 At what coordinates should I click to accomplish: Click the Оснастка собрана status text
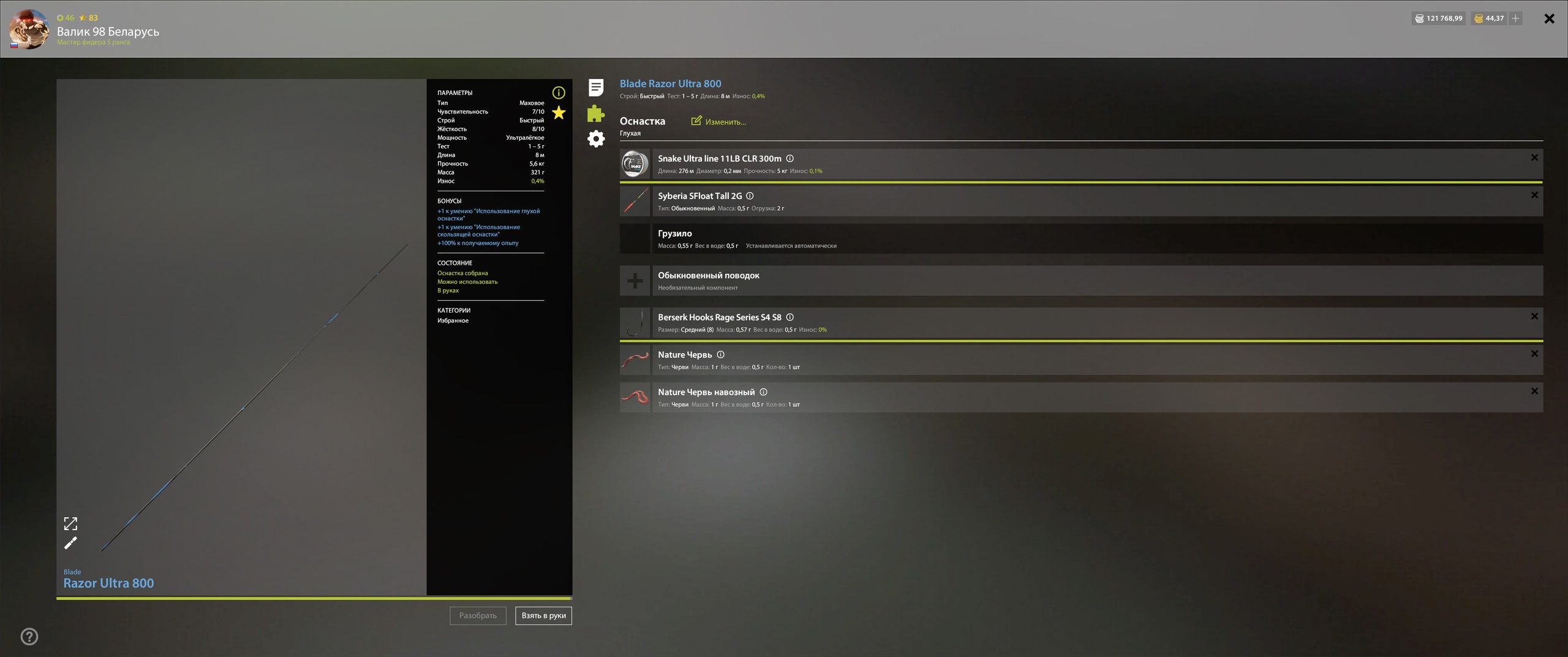point(462,273)
